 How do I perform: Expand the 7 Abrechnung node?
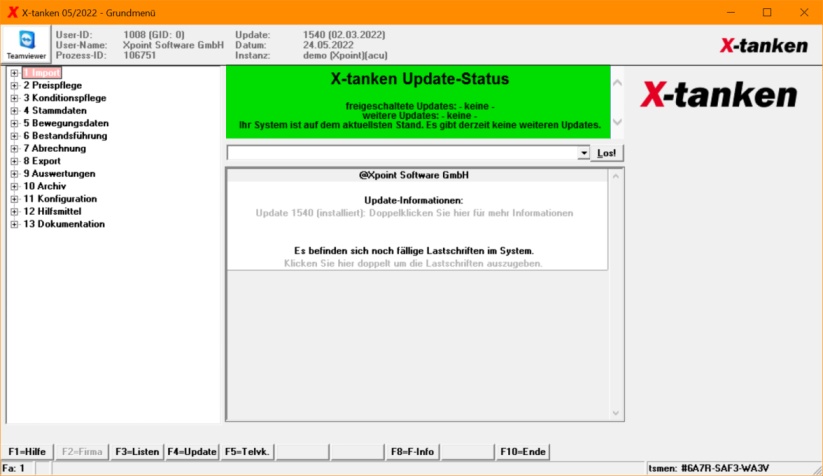[14, 149]
